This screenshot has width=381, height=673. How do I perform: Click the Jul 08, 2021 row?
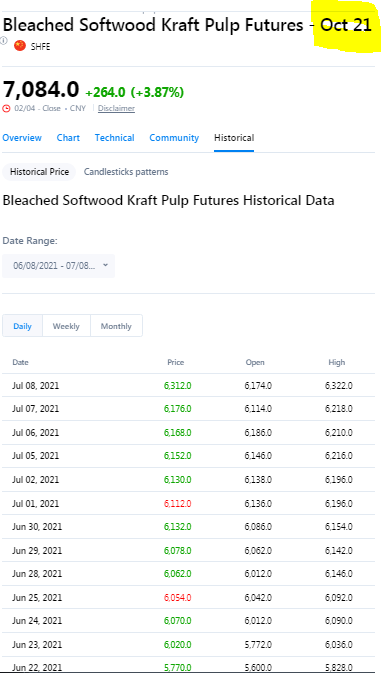(188, 385)
